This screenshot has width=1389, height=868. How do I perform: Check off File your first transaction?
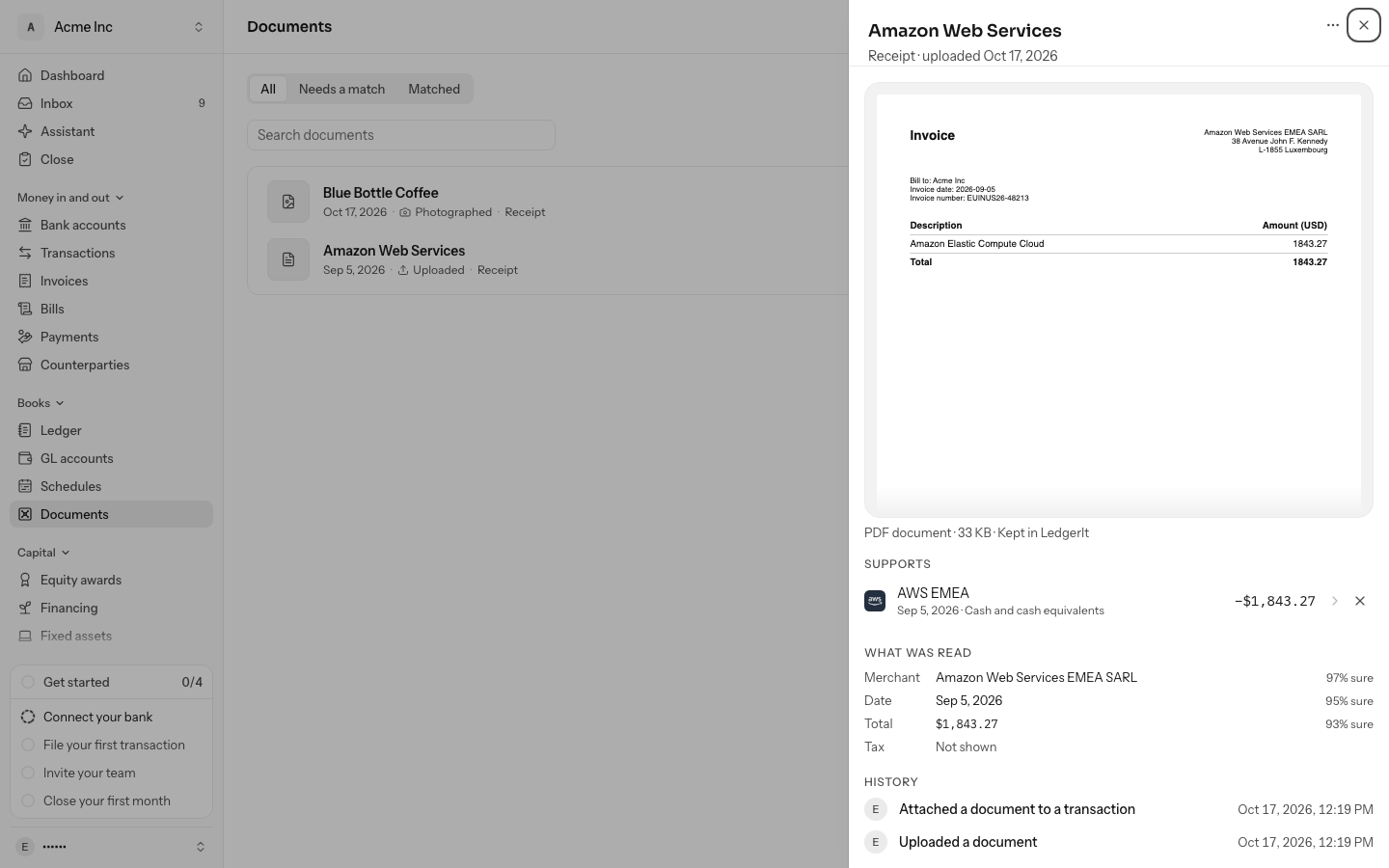[x=28, y=745]
